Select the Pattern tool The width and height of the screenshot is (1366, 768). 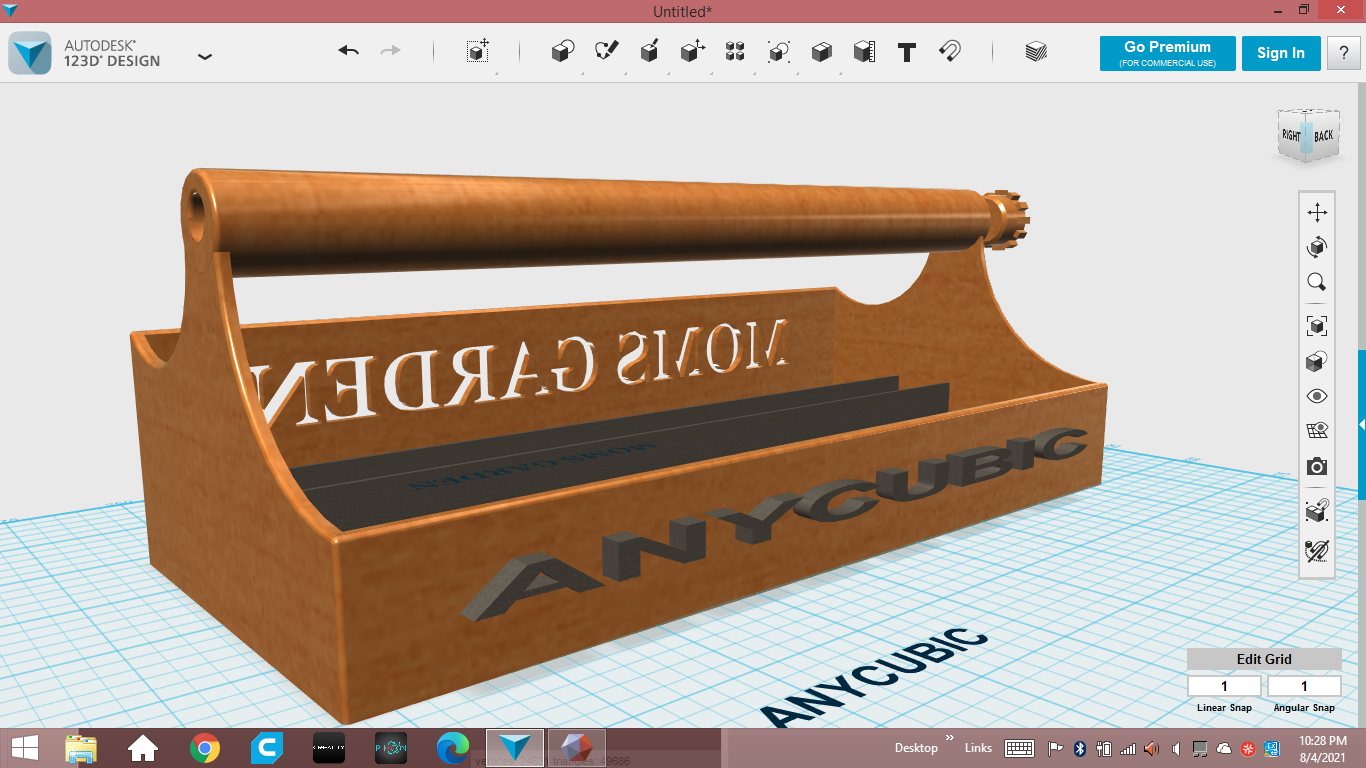click(735, 52)
